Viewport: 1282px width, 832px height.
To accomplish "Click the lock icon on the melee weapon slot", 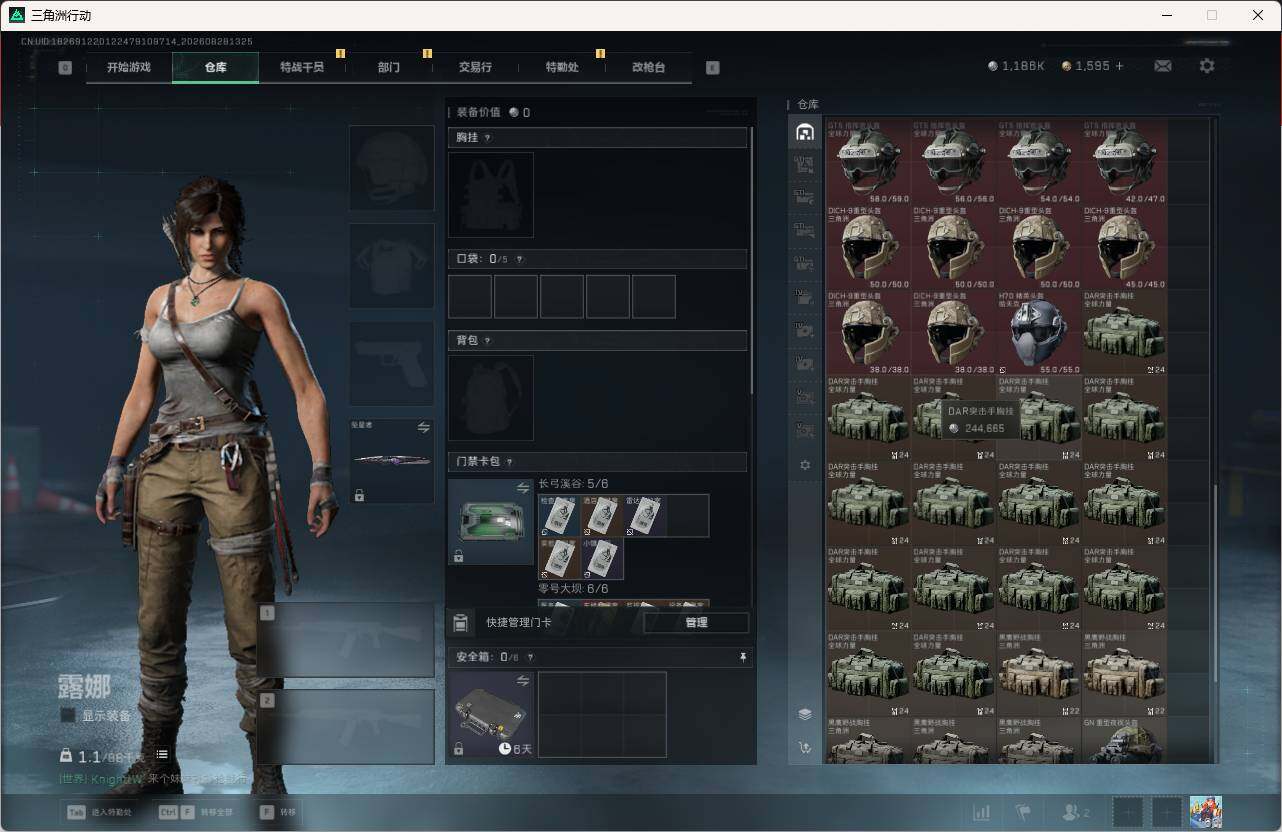I will click(x=359, y=495).
